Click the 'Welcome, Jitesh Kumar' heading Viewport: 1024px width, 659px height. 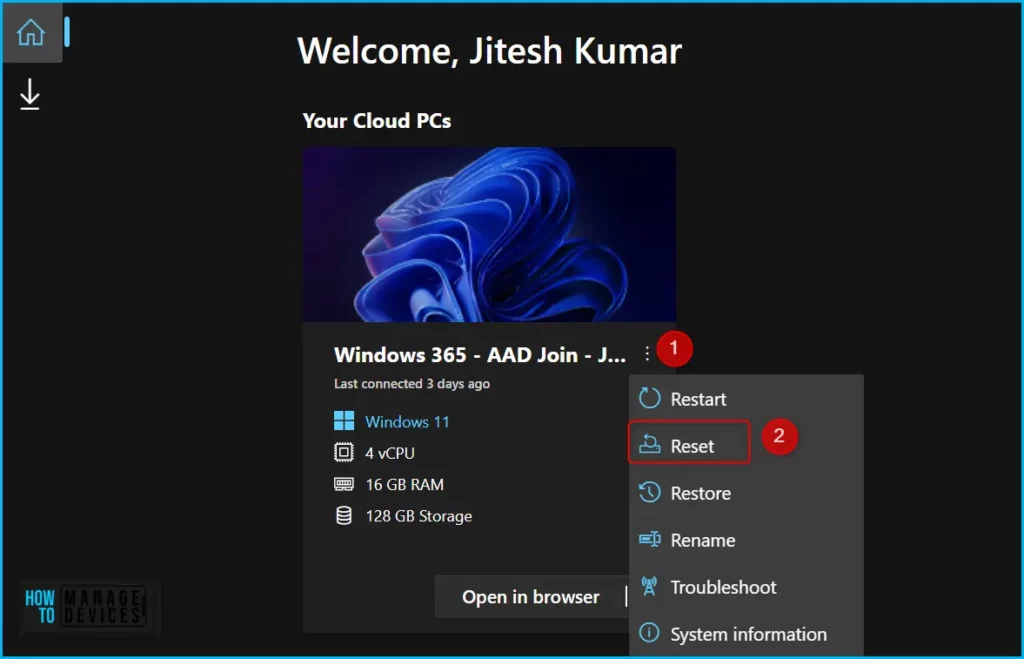tap(489, 51)
